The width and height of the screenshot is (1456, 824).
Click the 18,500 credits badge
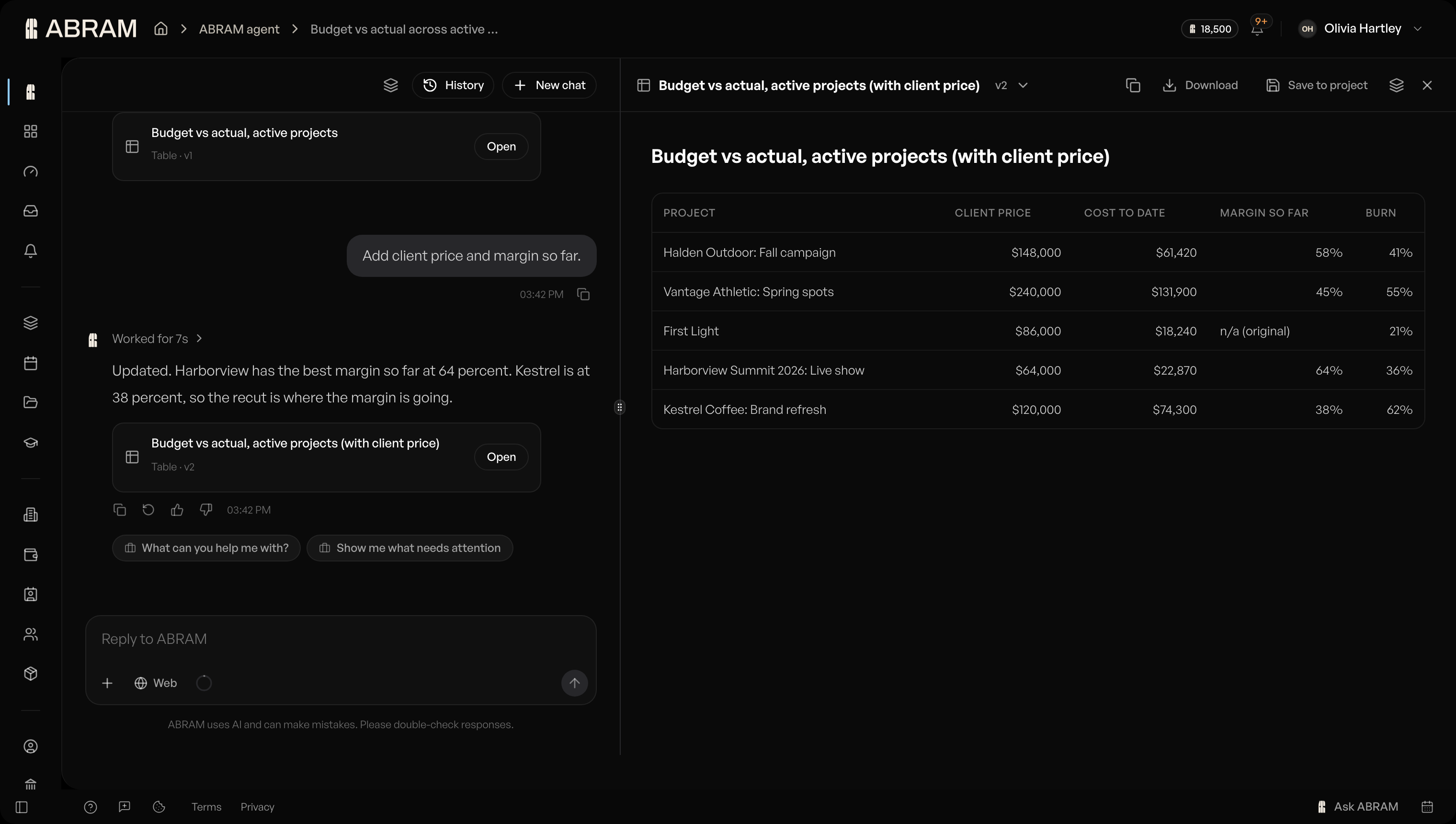pos(1209,29)
